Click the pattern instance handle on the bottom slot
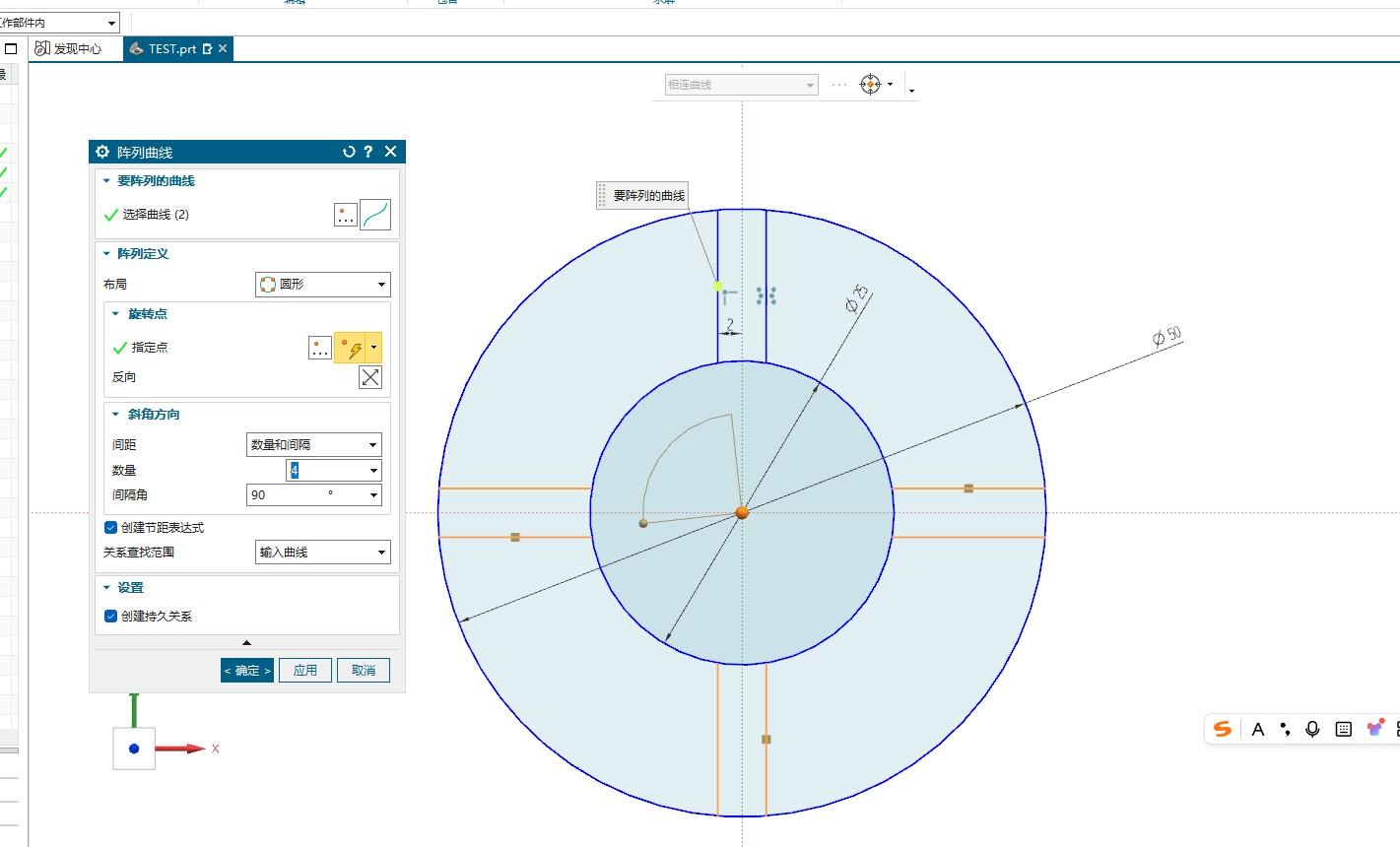The height and width of the screenshot is (847, 1400). (x=766, y=739)
